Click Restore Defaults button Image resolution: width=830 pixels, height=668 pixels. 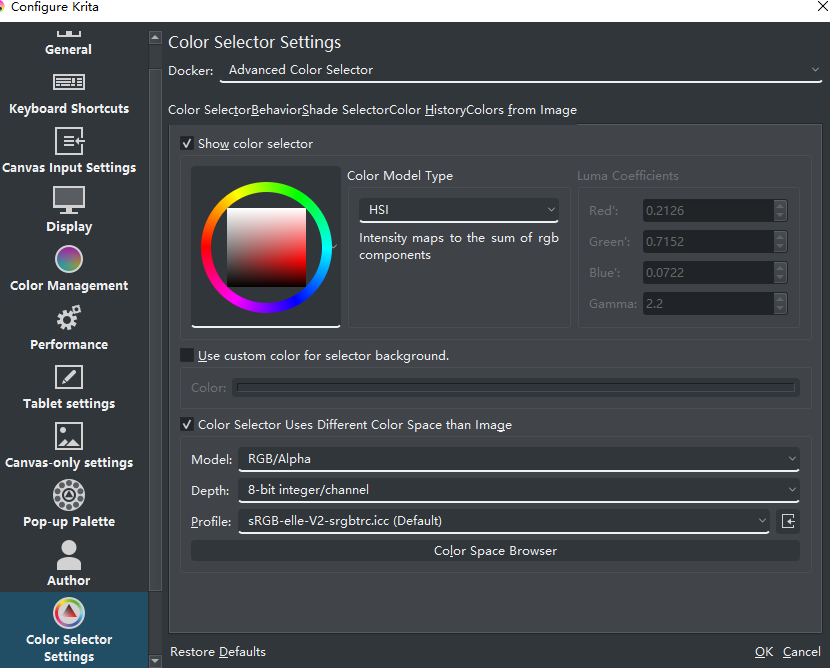(x=218, y=652)
